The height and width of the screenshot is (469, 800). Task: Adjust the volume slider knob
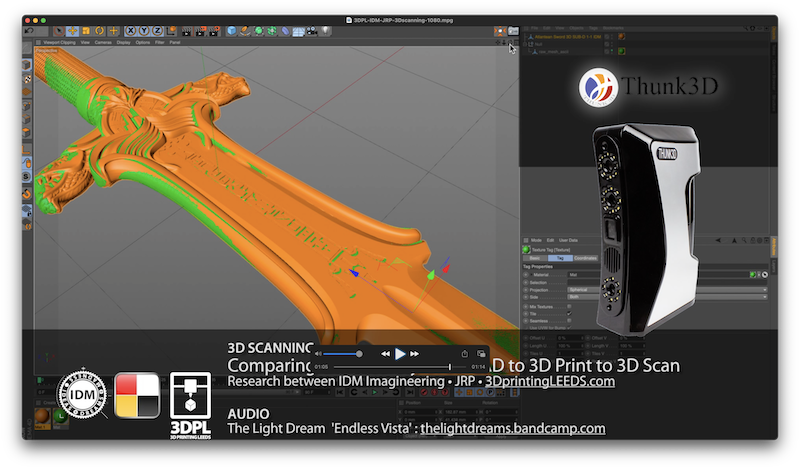point(359,353)
